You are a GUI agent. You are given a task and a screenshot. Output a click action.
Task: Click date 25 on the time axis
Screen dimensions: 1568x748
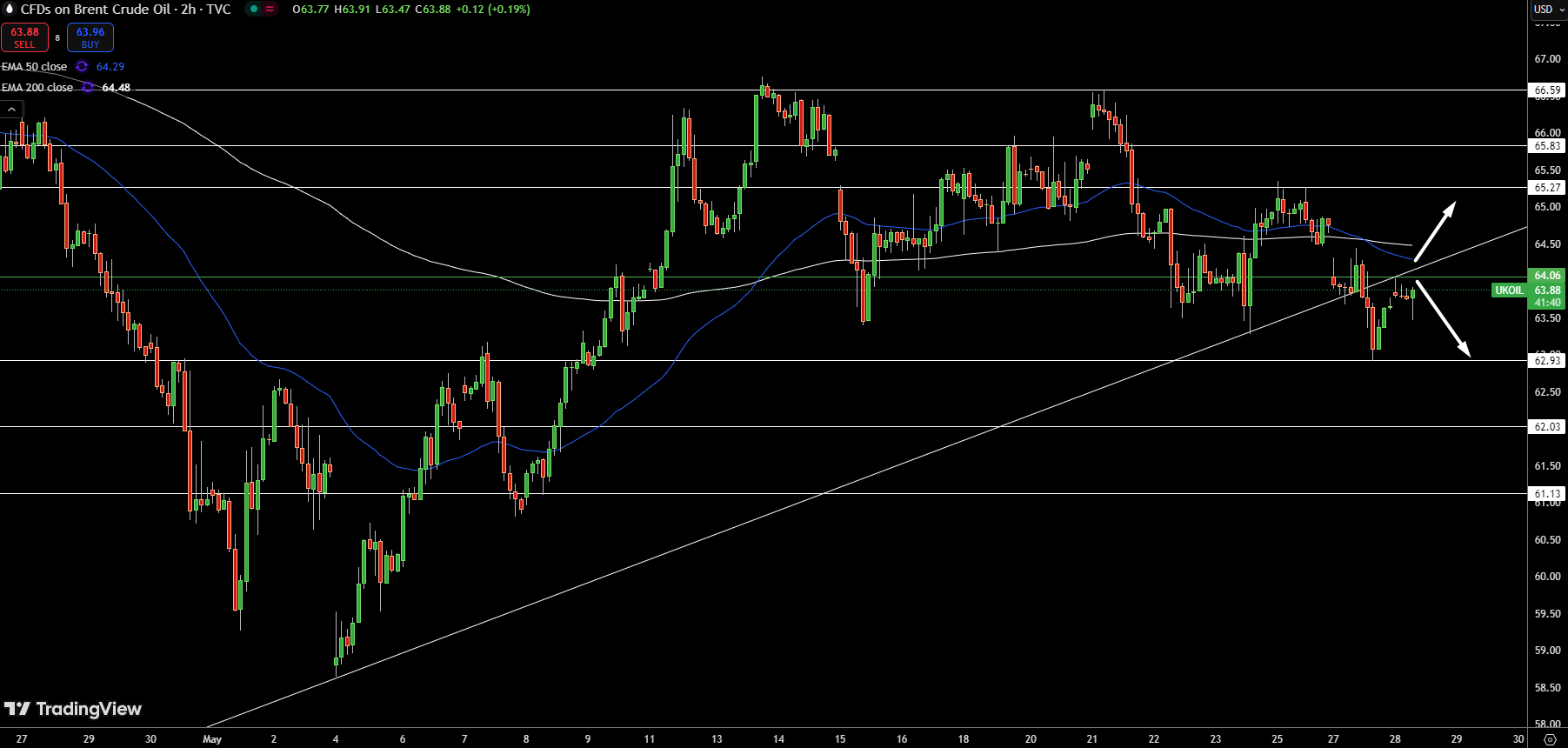[x=1277, y=739]
